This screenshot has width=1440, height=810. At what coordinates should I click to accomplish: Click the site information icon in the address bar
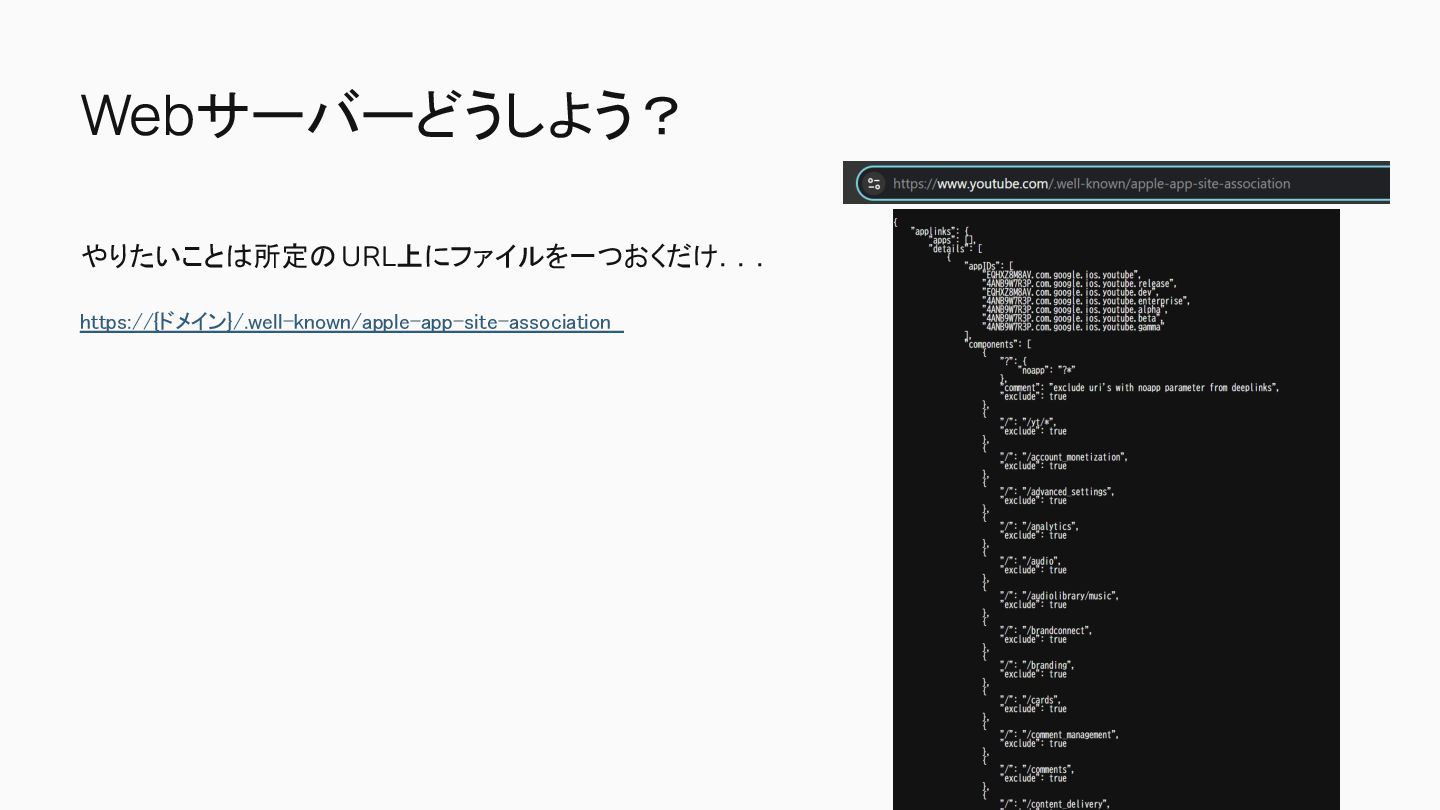[x=875, y=184]
